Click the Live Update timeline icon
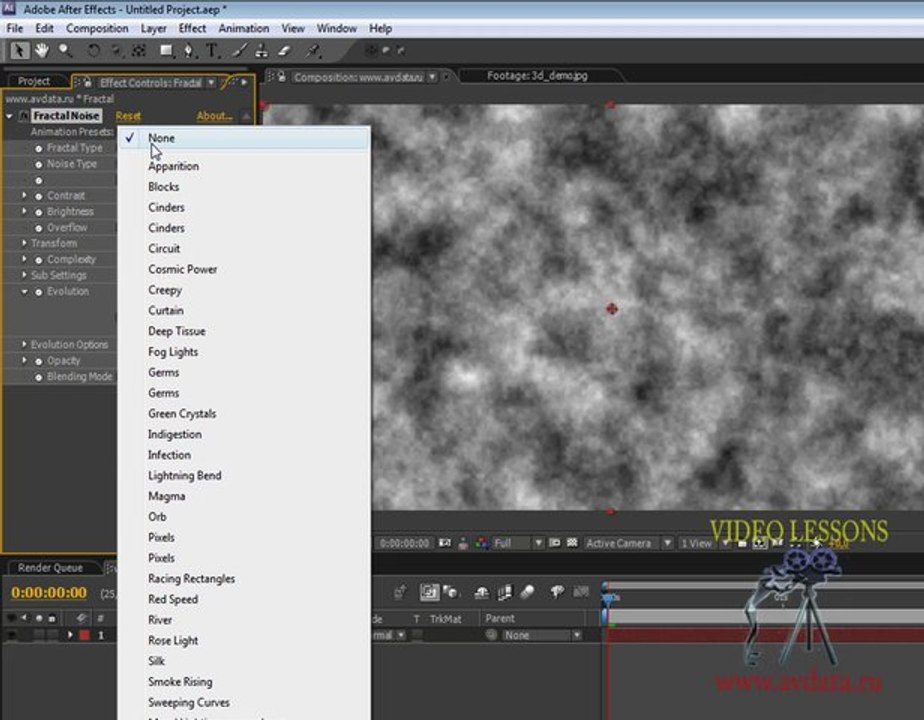Image resolution: width=924 pixels, height=720 pixels. click(429, 592)
